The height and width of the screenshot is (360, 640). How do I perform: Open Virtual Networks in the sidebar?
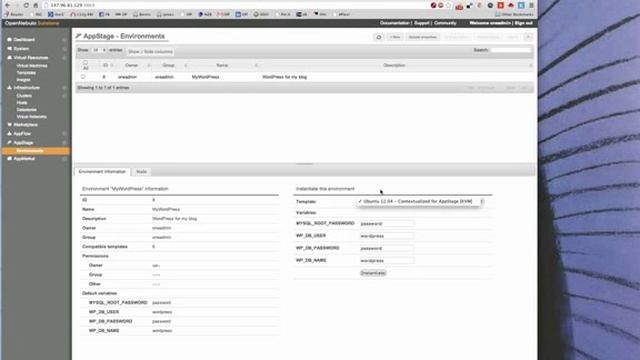(x=31, y=117)
